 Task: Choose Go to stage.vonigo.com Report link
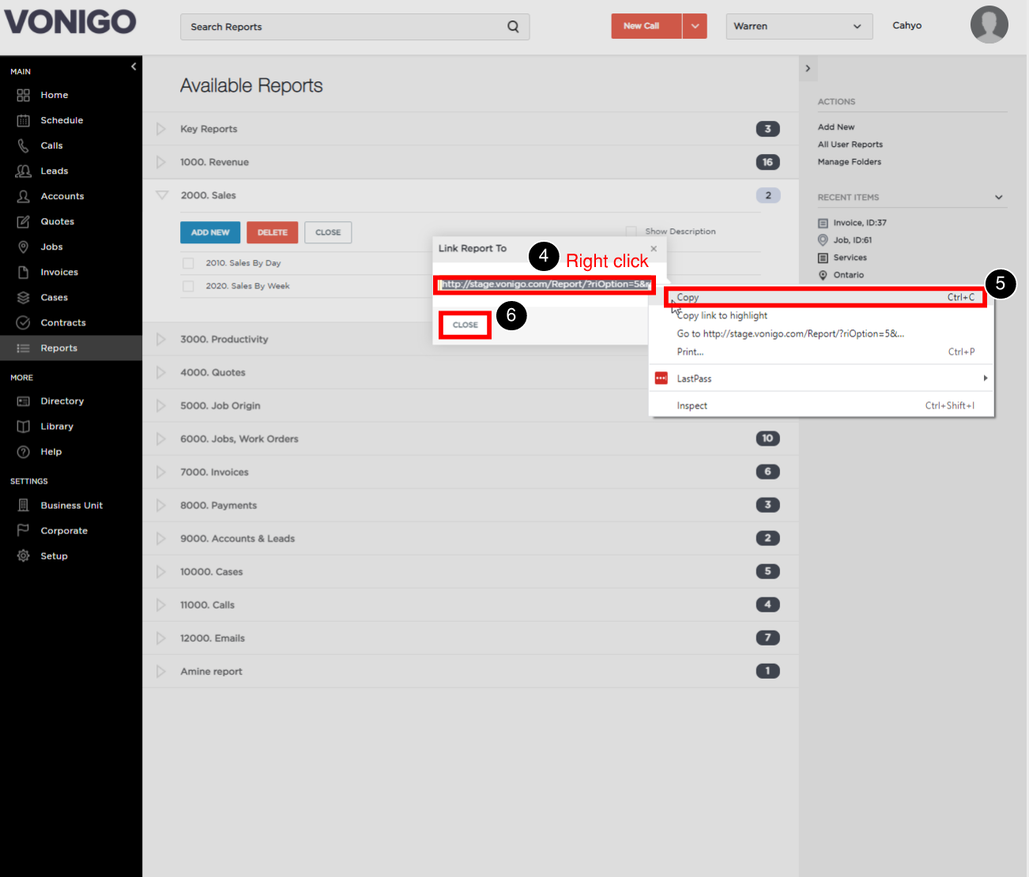[x=790, y=333]
